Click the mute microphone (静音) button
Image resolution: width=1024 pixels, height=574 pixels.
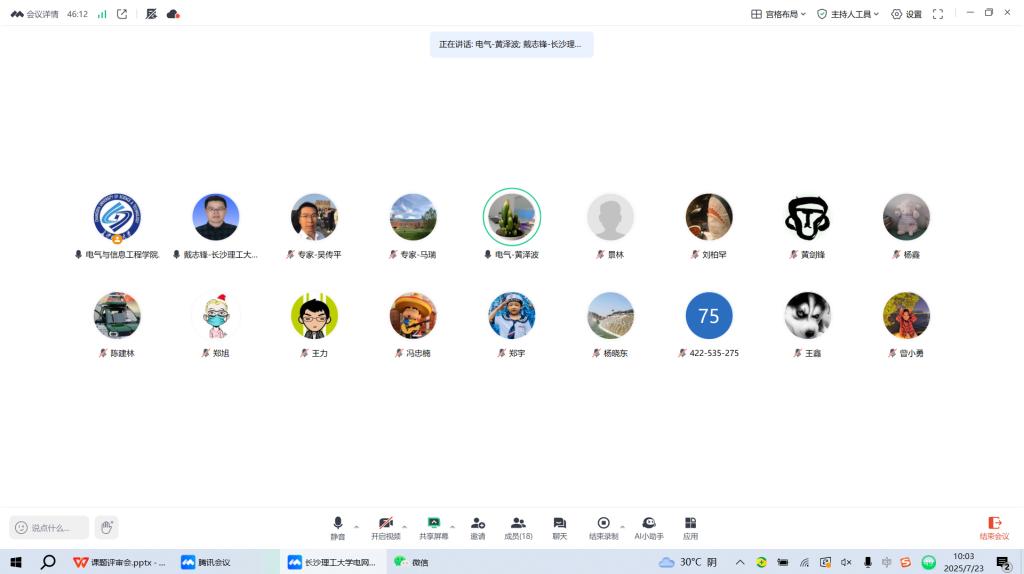pos(338,526)
